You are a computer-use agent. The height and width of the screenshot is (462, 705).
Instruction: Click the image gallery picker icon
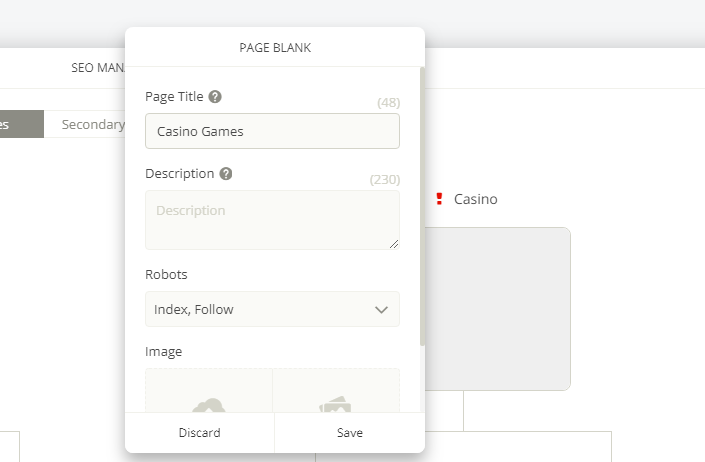coord(335,404)
